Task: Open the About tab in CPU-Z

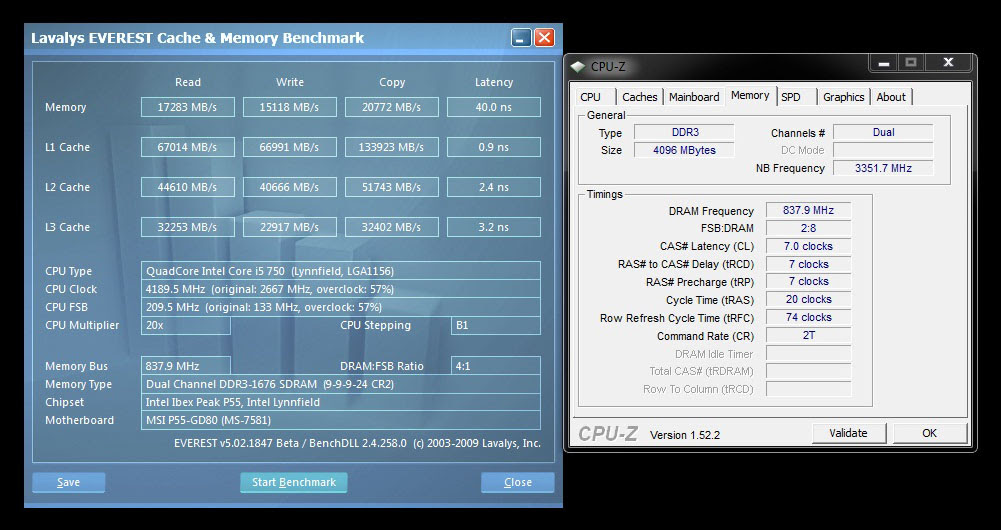Action: click(x=891, y=97)
